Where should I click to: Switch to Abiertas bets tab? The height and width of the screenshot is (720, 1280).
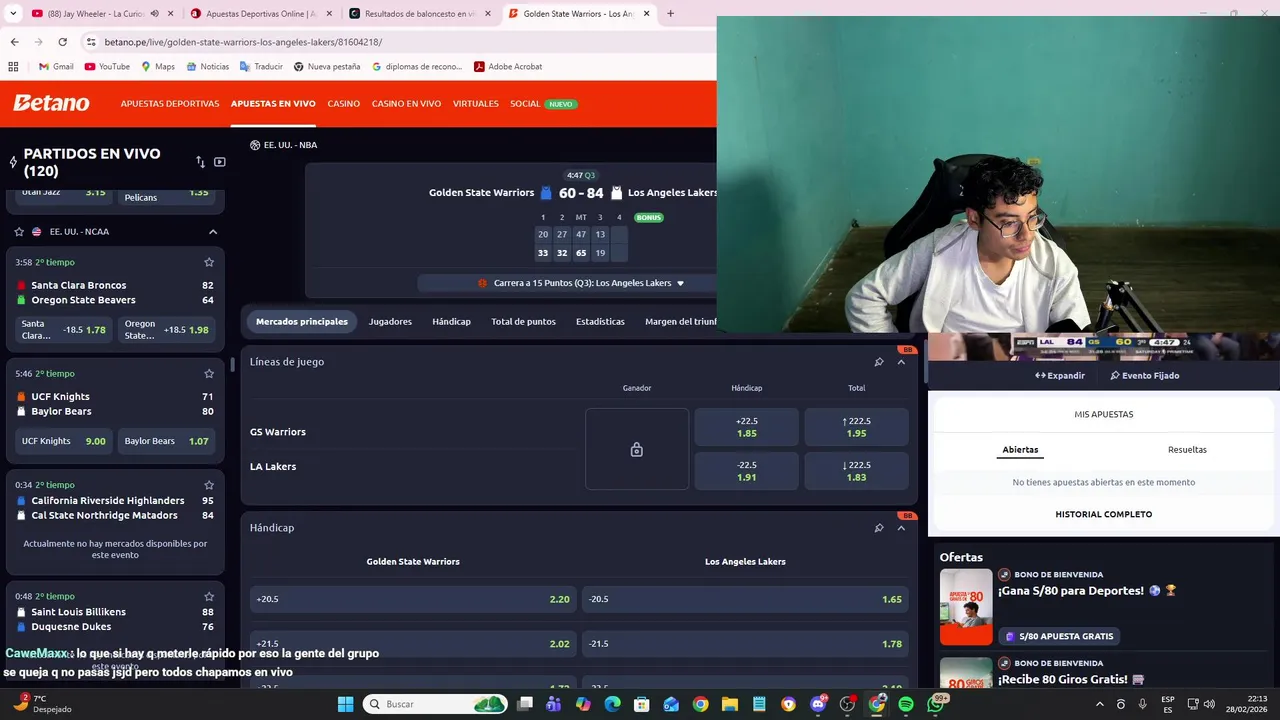[x=1020, y=450]
